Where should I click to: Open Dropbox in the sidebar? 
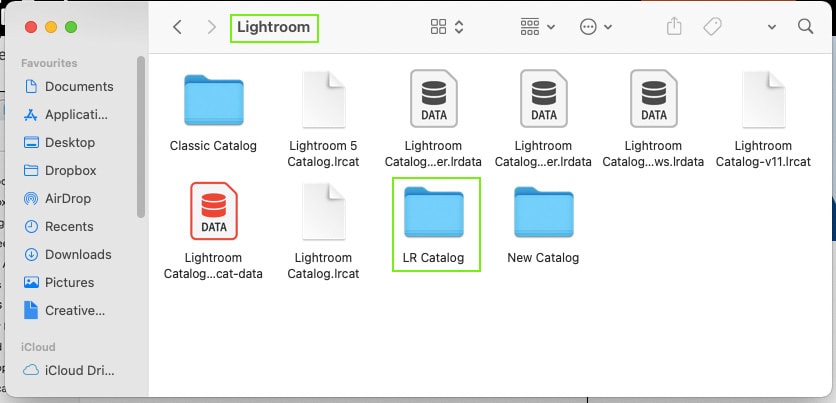[68, 171]
